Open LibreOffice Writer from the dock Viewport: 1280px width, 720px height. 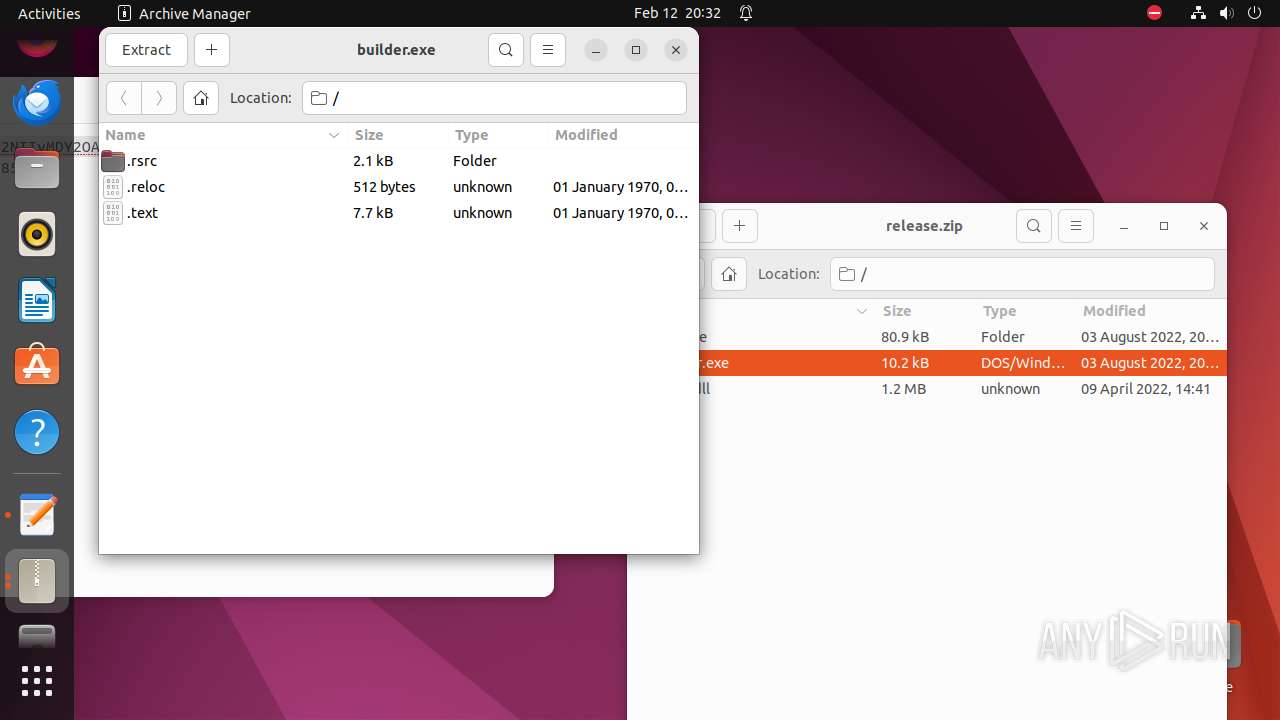(37, 300)
